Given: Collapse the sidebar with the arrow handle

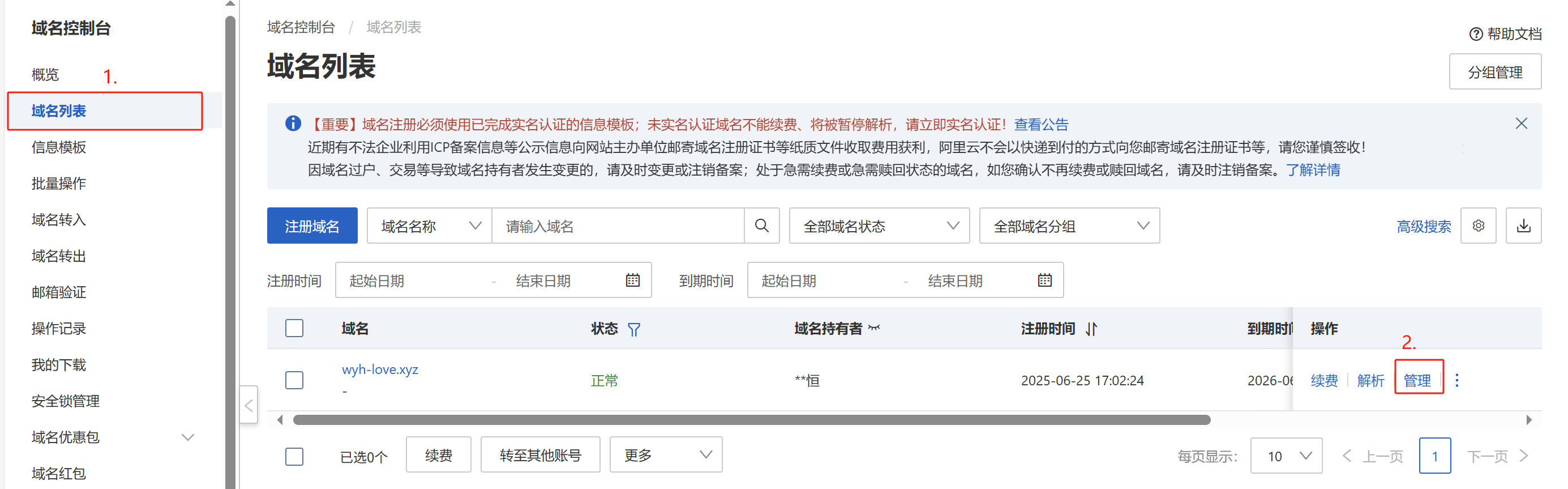Looking at the screenshot, I should [x=249, y=405].
